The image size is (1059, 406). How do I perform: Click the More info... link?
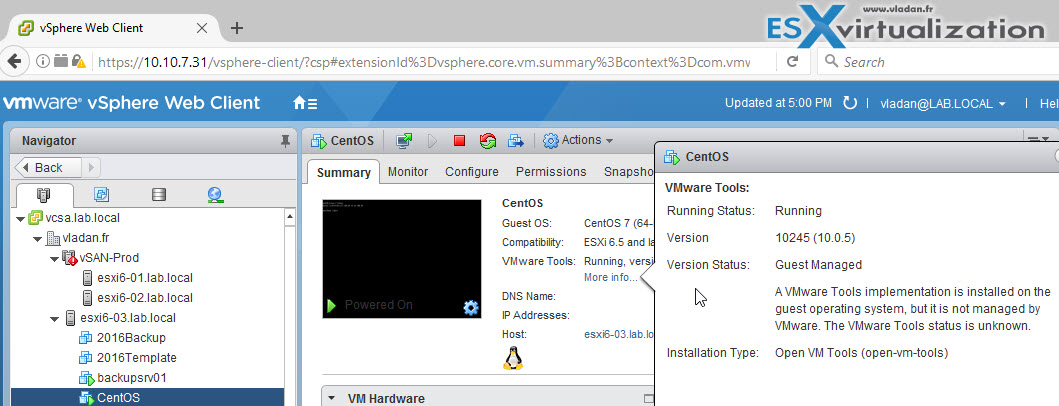[611, 277]
